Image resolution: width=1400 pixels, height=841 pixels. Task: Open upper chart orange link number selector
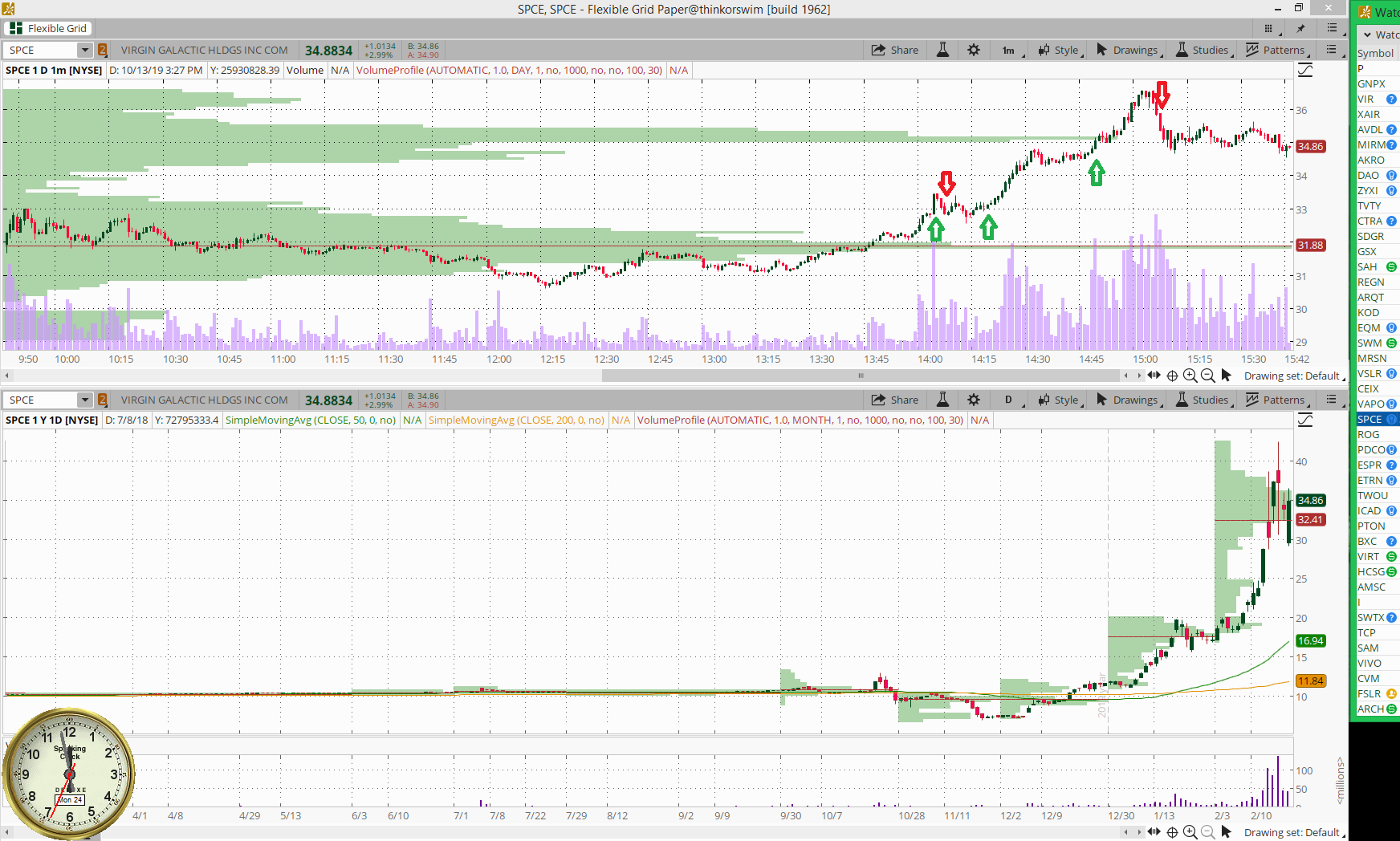pos(102,50)
